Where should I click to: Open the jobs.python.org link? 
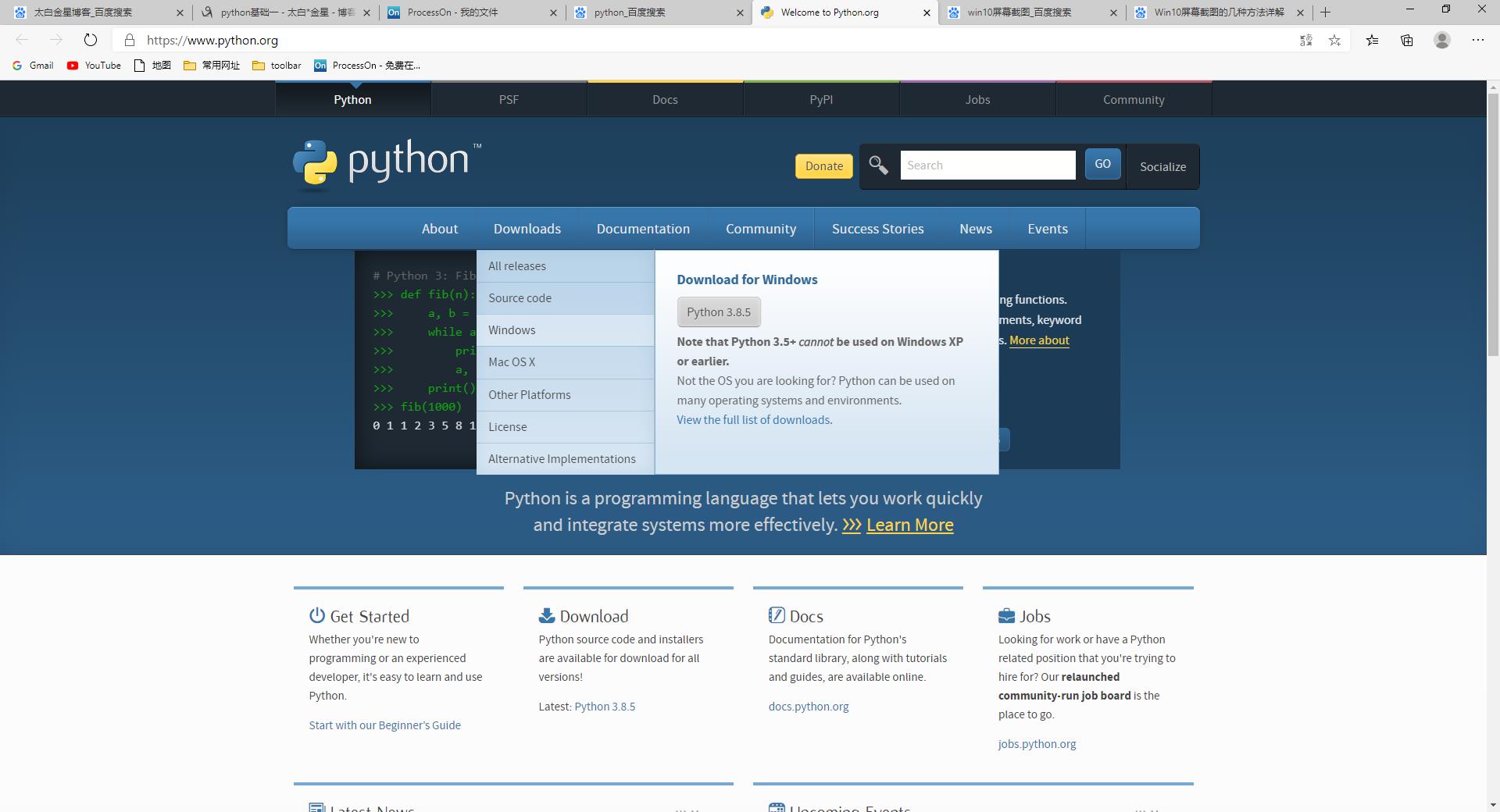click(x=1037, y=744)
